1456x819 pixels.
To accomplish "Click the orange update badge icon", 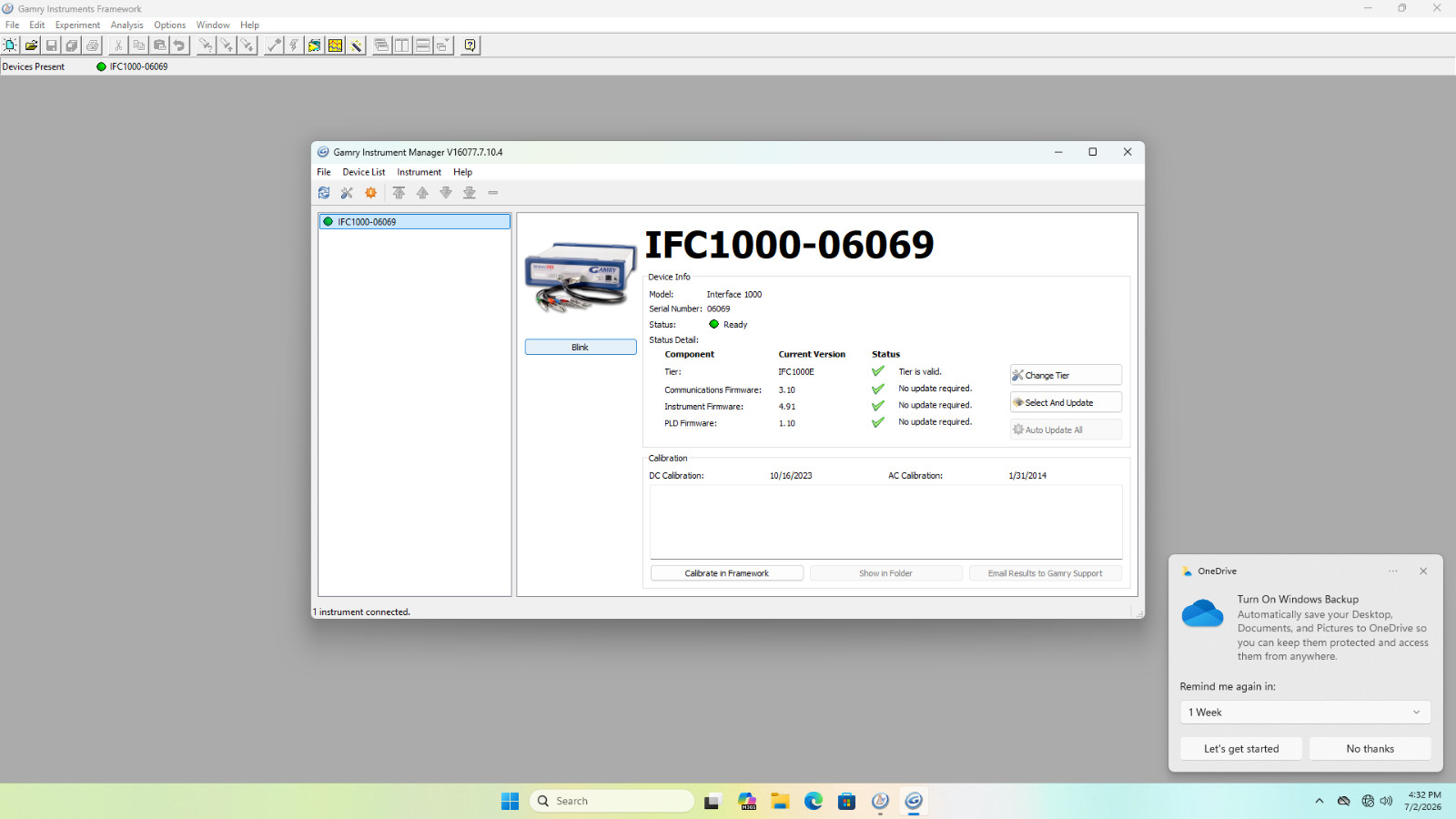I will tap(370, 193).
